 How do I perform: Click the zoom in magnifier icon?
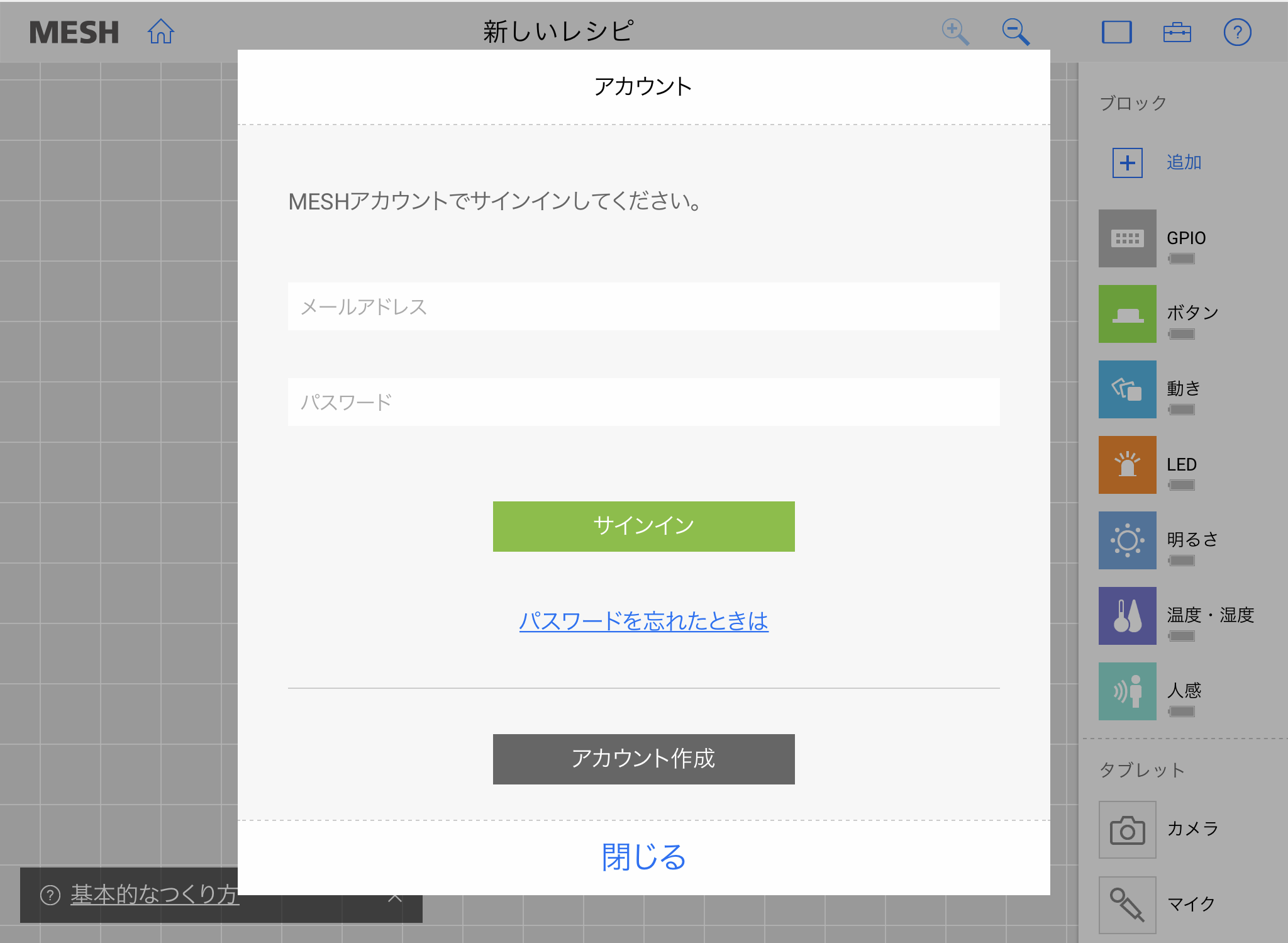pos(955,32)
